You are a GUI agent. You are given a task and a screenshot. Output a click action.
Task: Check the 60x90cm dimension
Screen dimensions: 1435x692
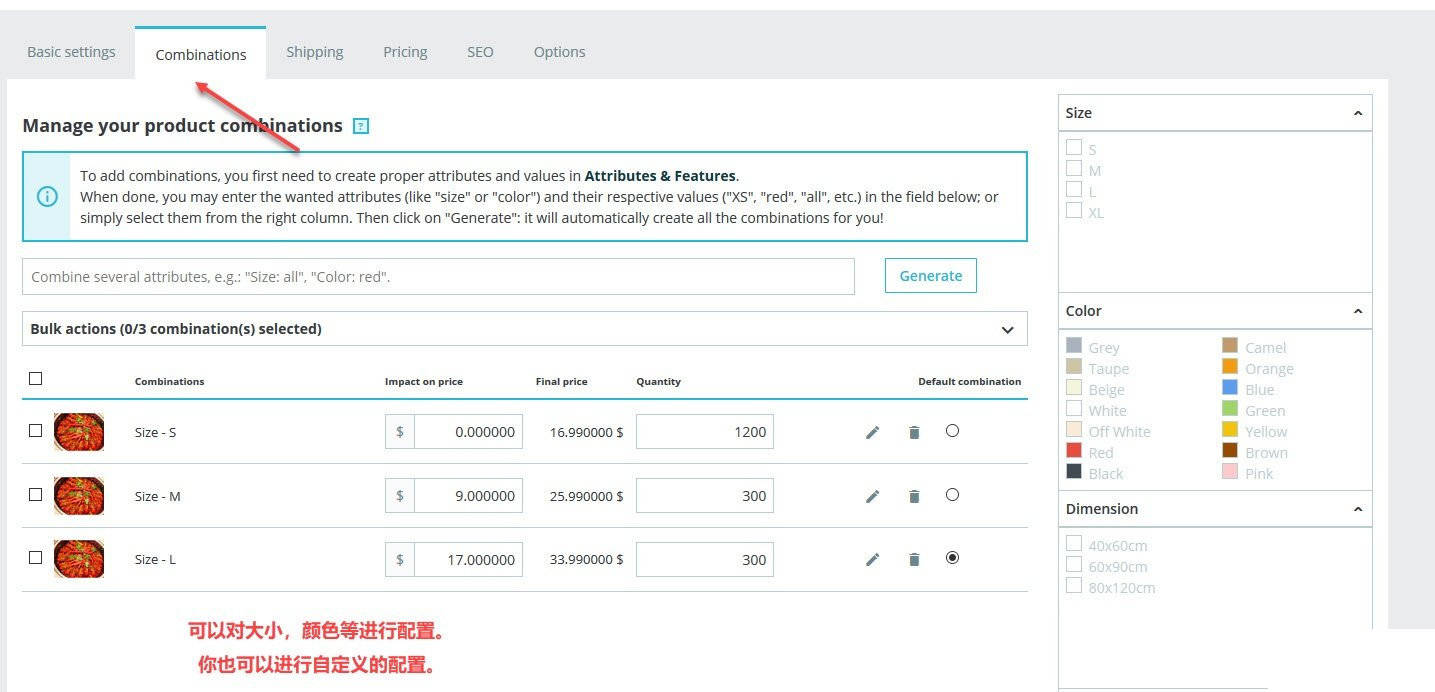(1074, 564)
